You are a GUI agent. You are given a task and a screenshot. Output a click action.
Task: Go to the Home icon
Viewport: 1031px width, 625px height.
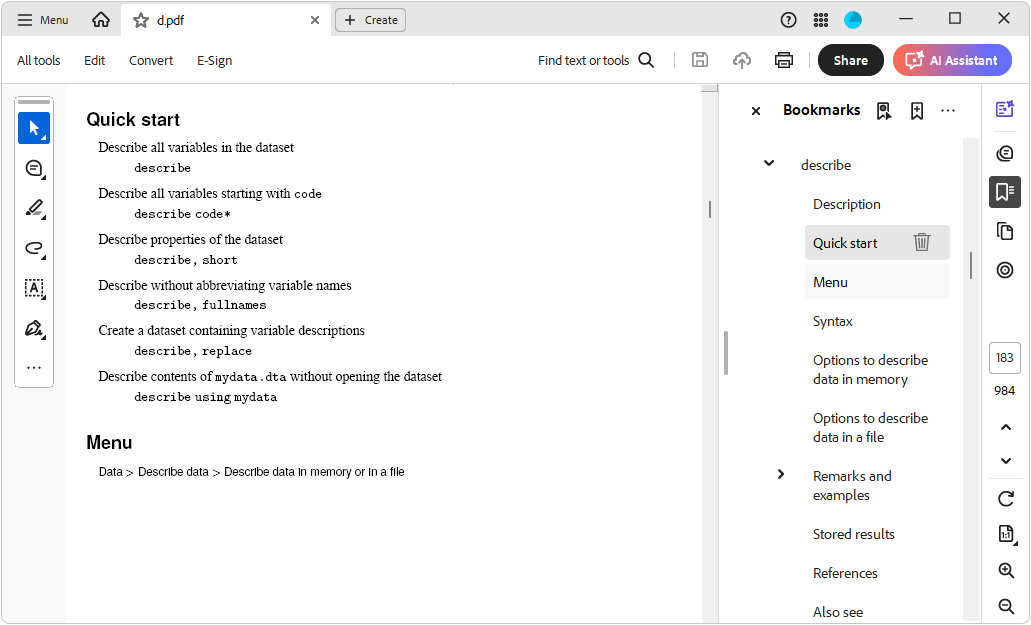coord(101,20)
